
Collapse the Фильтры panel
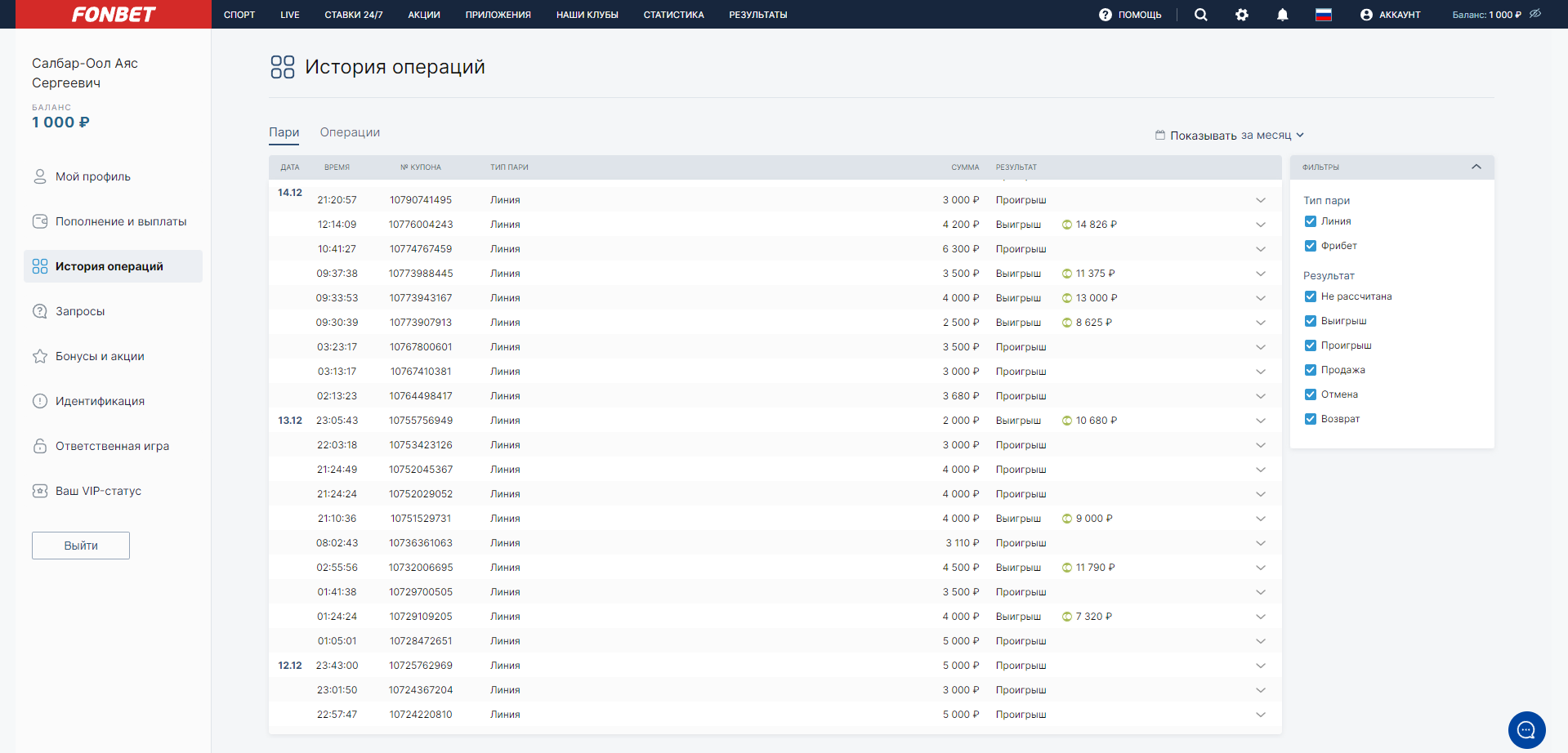1476,167
